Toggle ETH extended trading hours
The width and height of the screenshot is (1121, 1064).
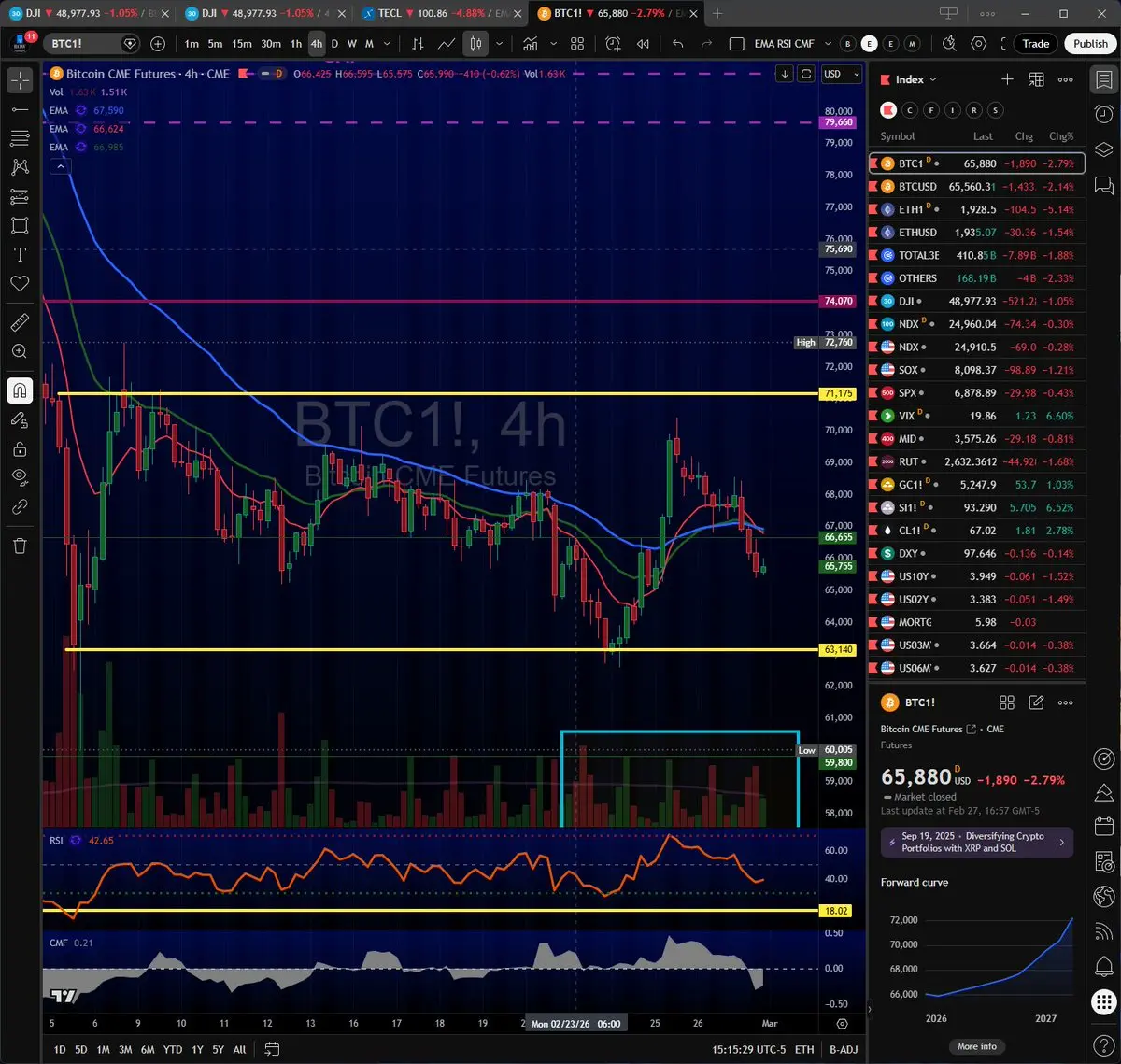click(804, 1050)
